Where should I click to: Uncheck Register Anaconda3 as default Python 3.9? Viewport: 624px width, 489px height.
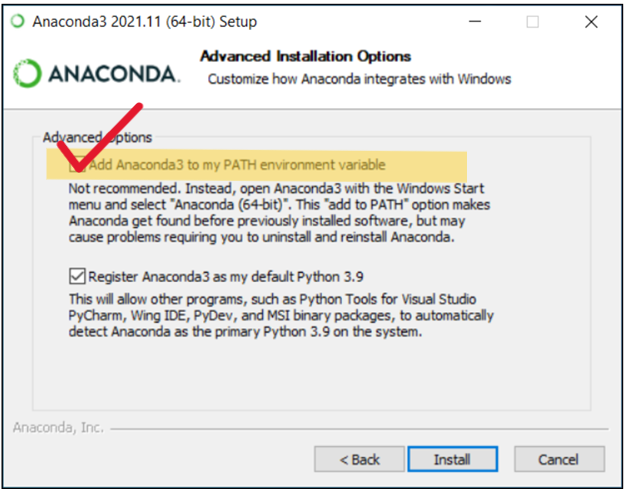(x=77, y=276)
